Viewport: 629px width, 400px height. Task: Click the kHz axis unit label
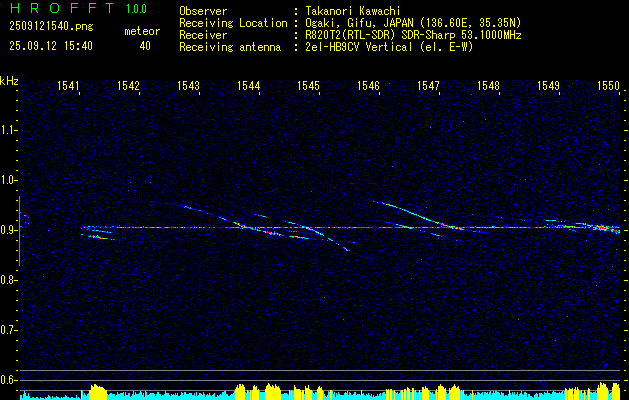coord(9,81)
